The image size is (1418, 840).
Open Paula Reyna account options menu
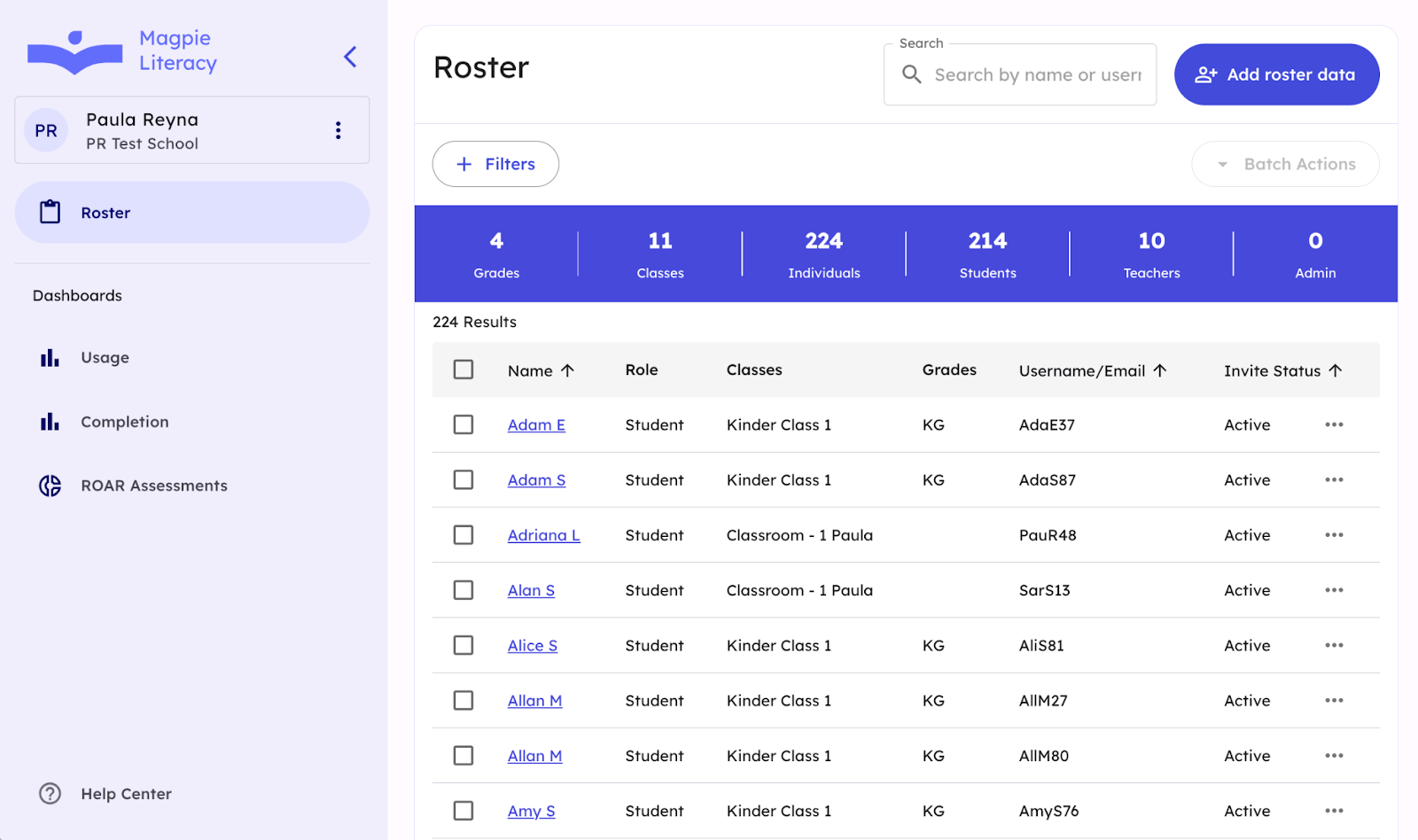[x=338, y=130]
